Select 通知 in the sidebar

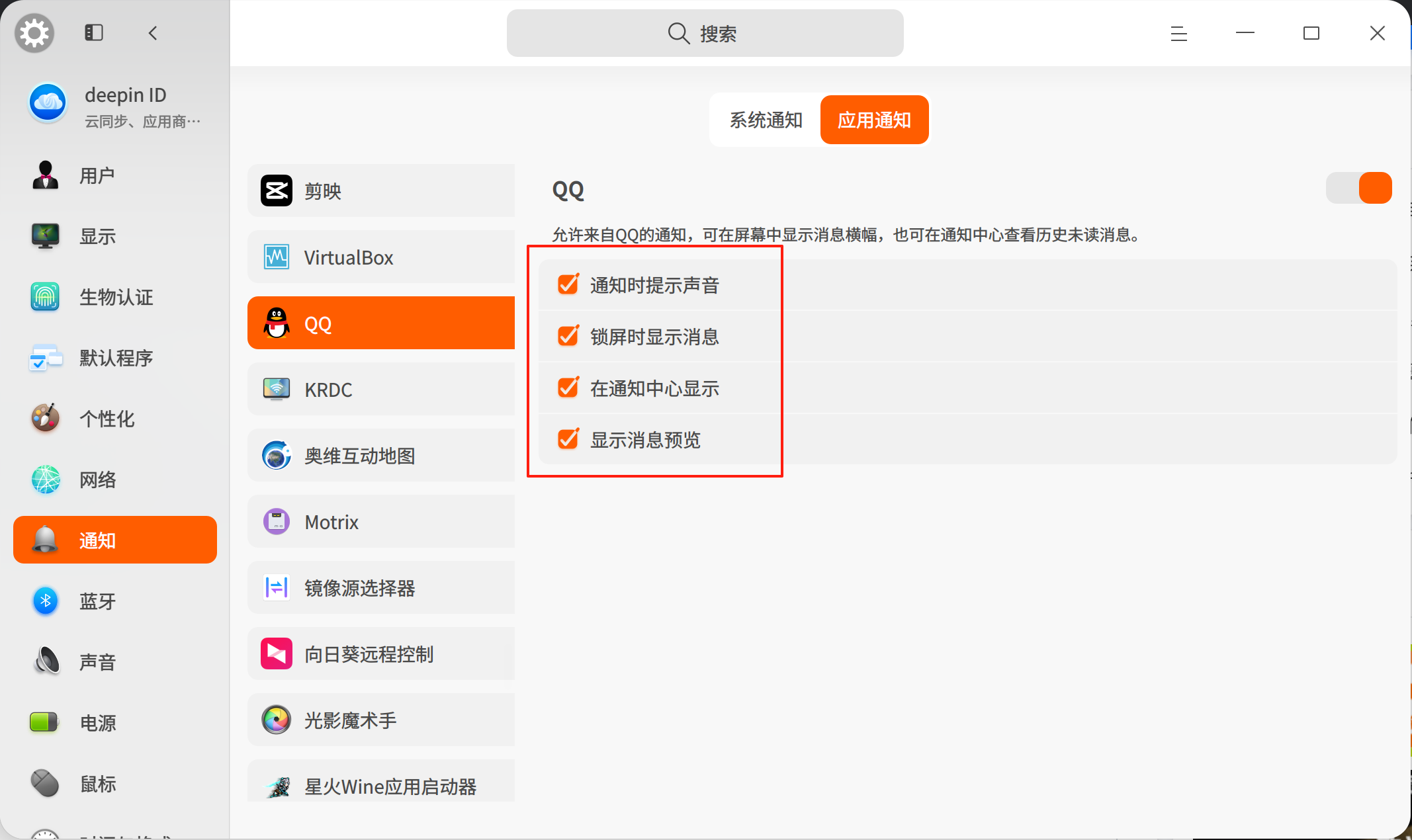[x=115, y=540]
